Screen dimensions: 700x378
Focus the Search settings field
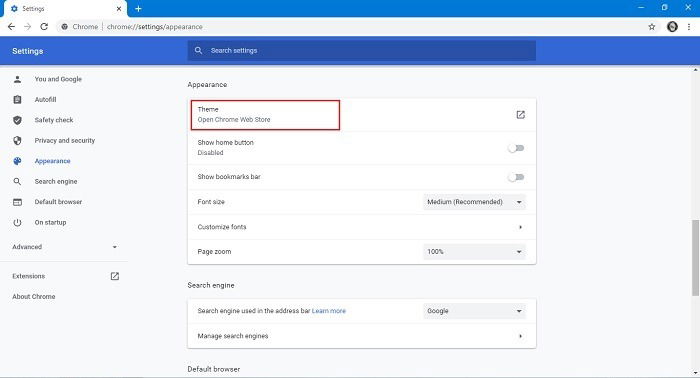tap(362, 50)
